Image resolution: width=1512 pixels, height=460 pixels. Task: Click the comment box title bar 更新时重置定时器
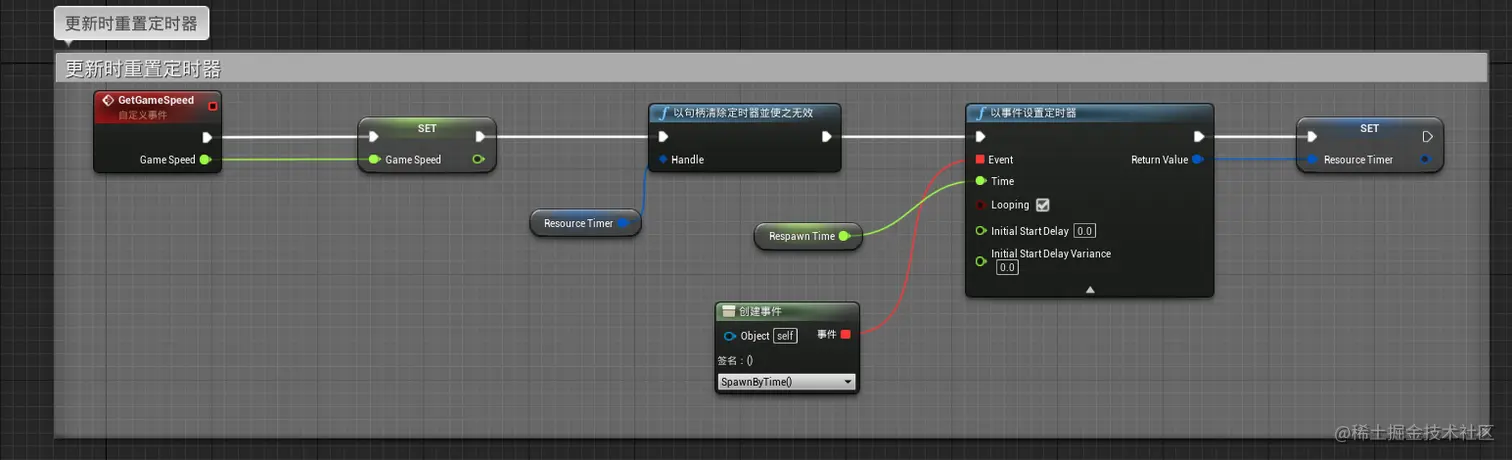771,68
